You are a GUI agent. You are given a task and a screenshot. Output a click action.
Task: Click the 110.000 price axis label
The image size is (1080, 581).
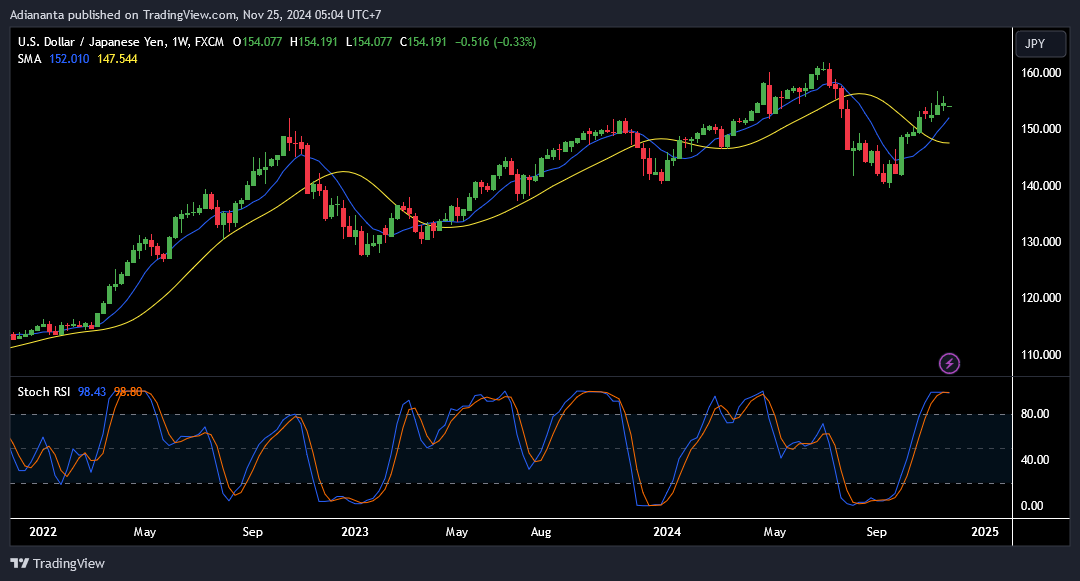coord(1041,355)
